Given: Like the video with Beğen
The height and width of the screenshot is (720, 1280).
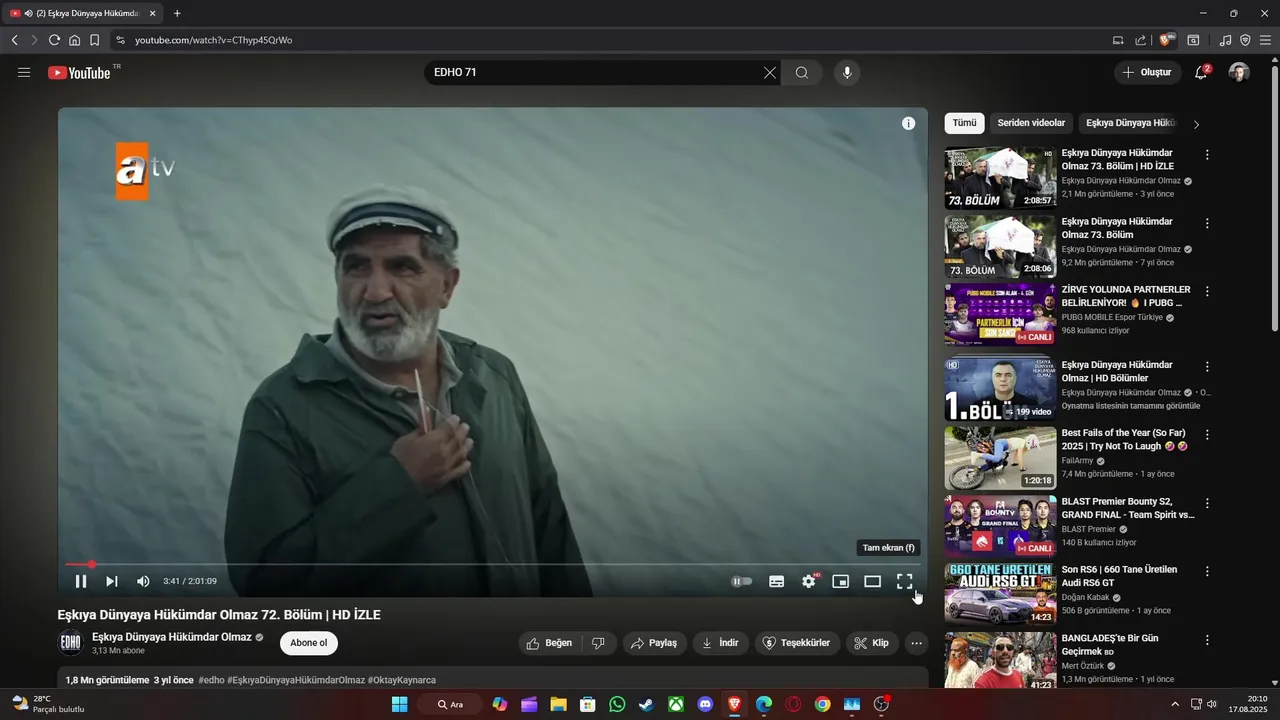Looking at the screenshot, I should click(x=549, y=643).
